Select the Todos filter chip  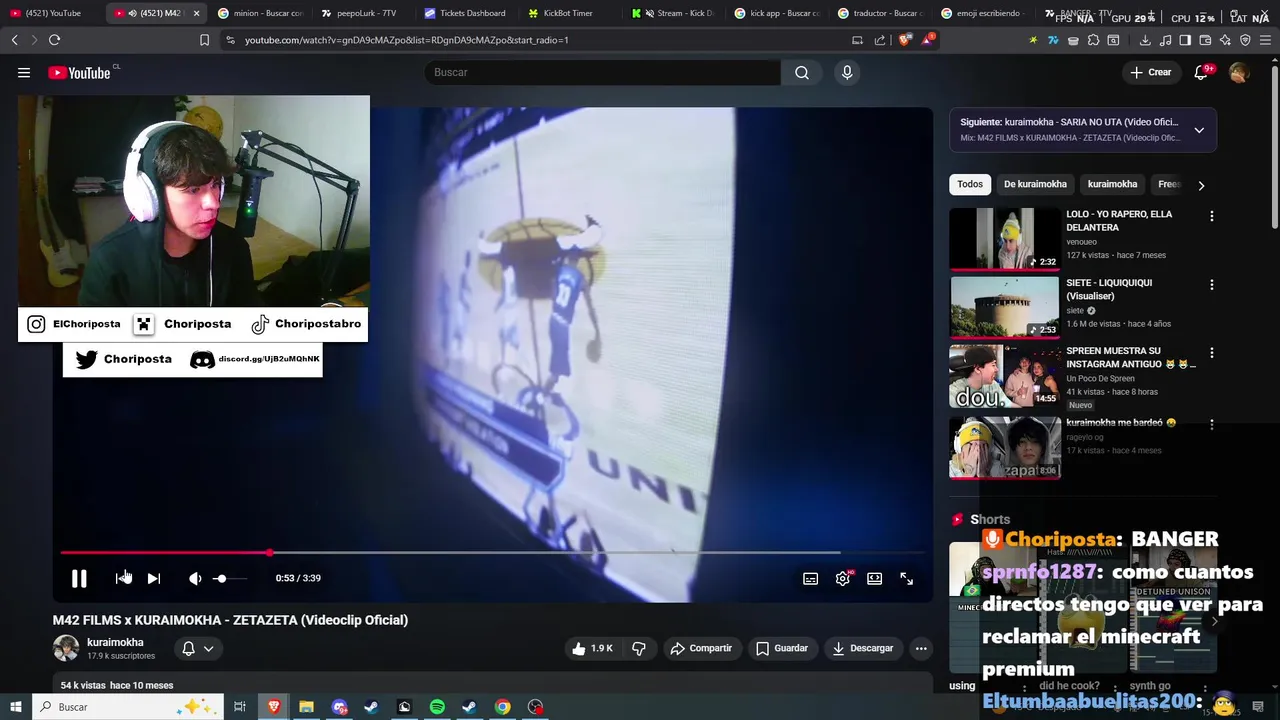(970, 184)
